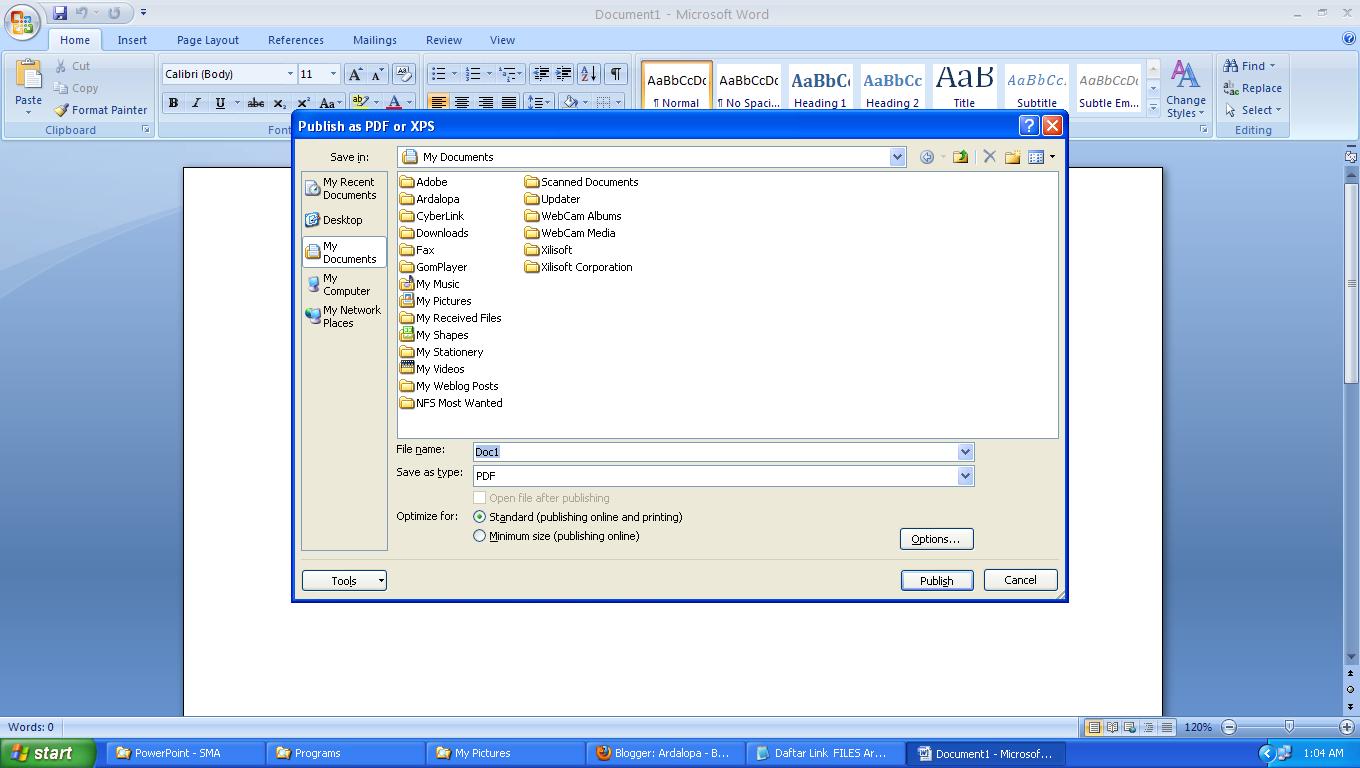
Task: Open the View tab
Action: coord(502,40)
